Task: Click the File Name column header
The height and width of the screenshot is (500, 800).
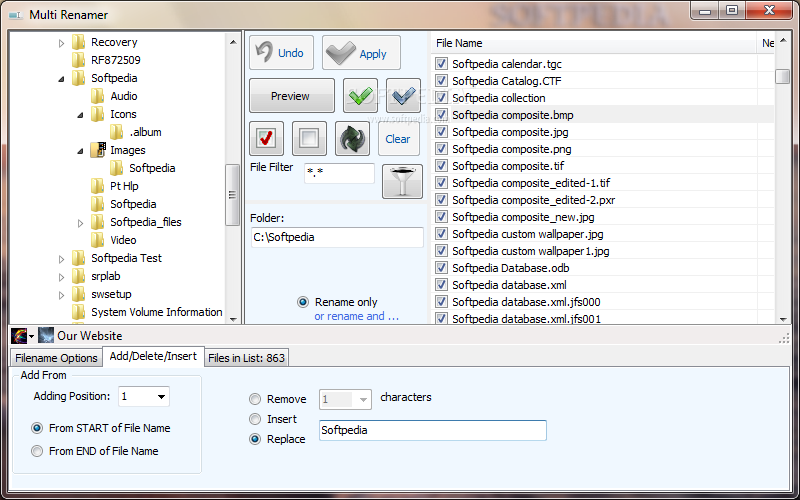Action: tap(594, 43)
